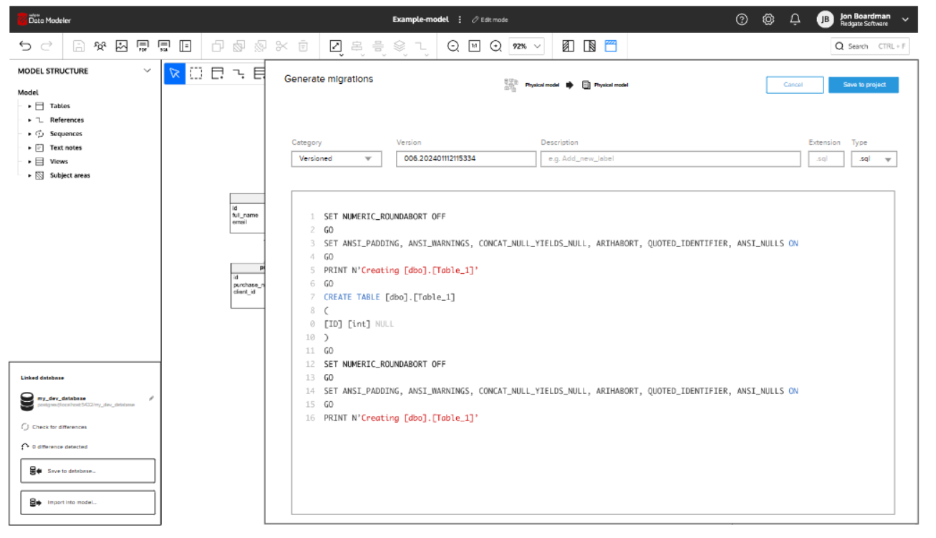Open the help question mark icon
The image size is (936, 538).
[x=741, y=19]
